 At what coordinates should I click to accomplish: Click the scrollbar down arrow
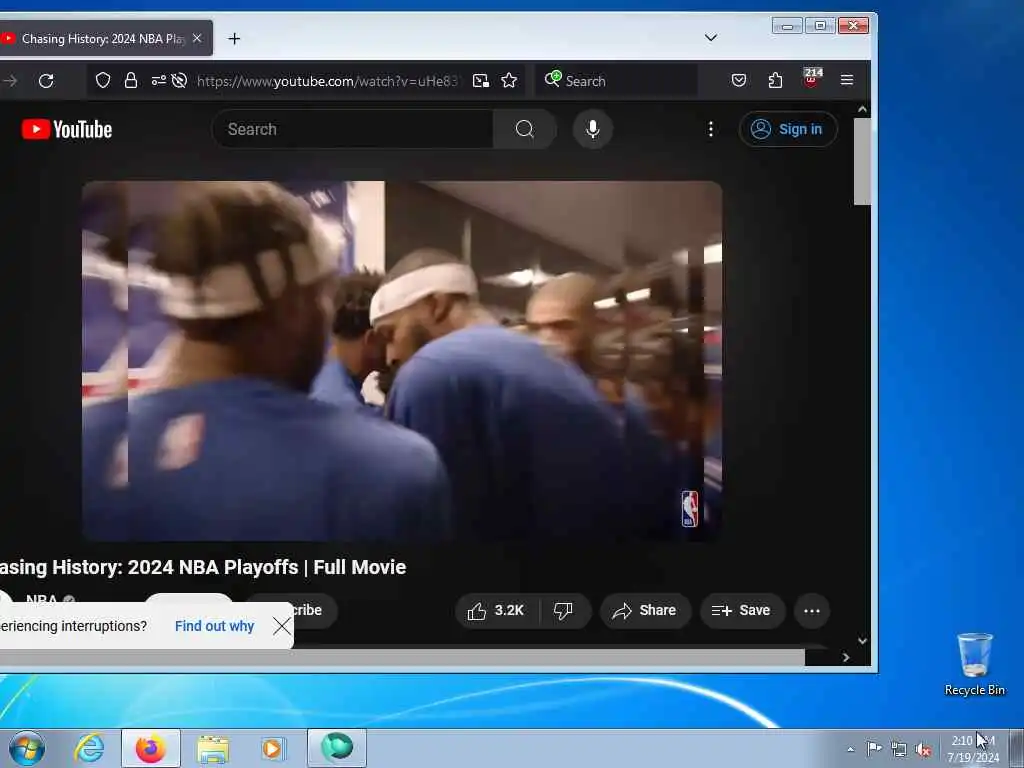(862, 641)
